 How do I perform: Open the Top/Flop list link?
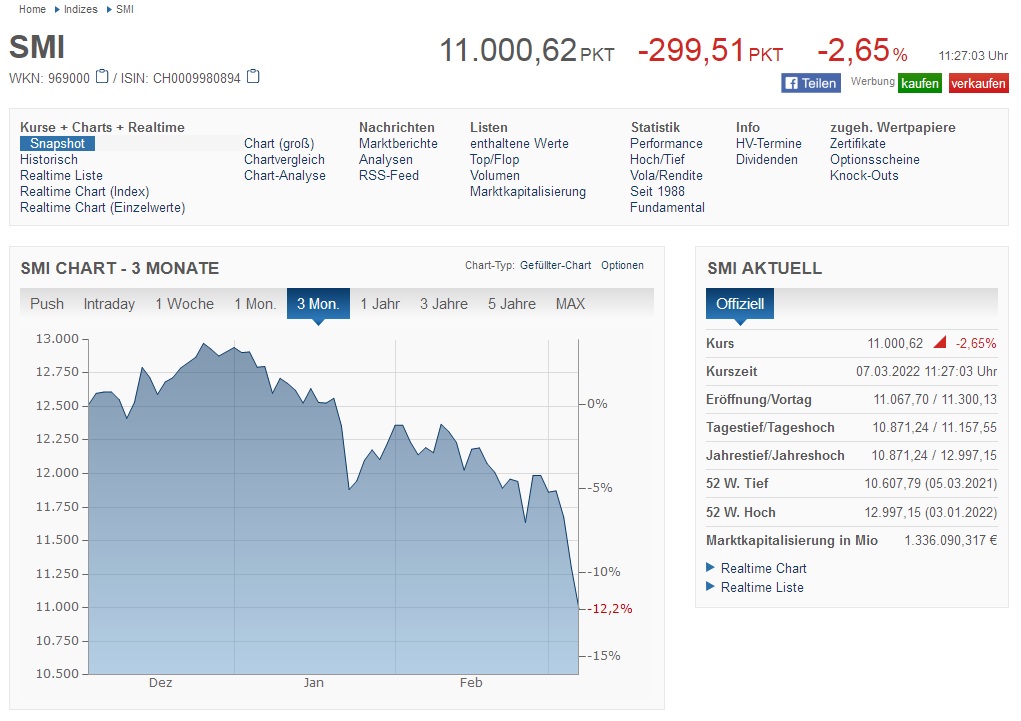tap(494, 159)
